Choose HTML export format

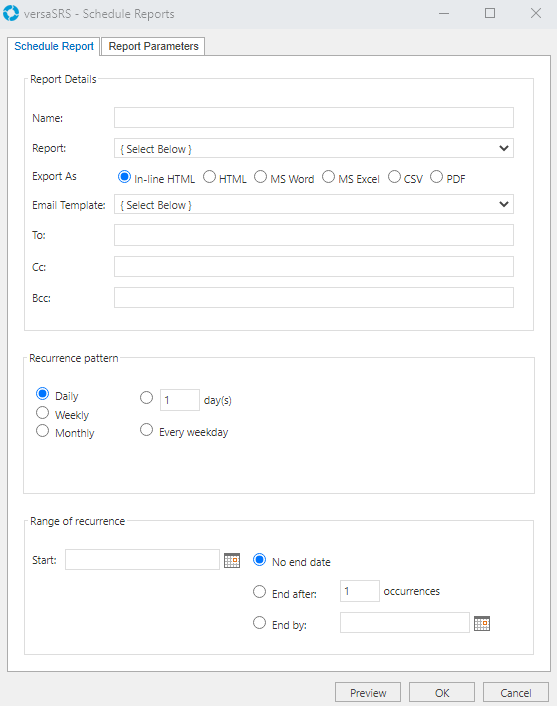(x=209, y=177)
